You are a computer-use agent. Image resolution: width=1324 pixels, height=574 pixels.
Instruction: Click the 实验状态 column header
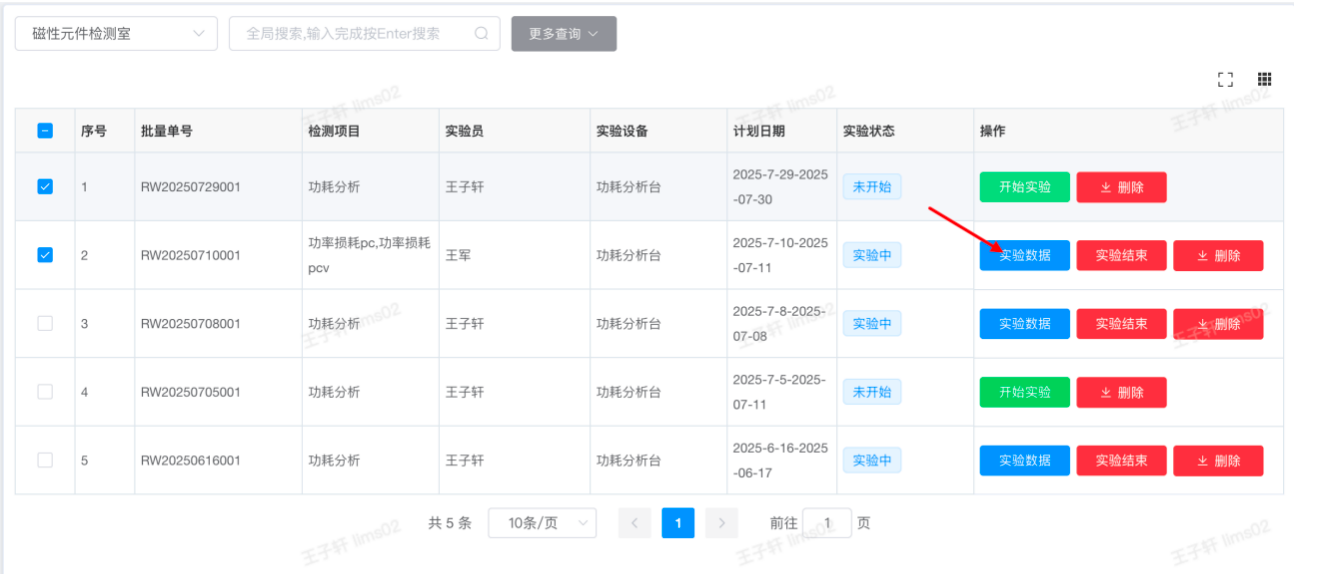[868, 131]
